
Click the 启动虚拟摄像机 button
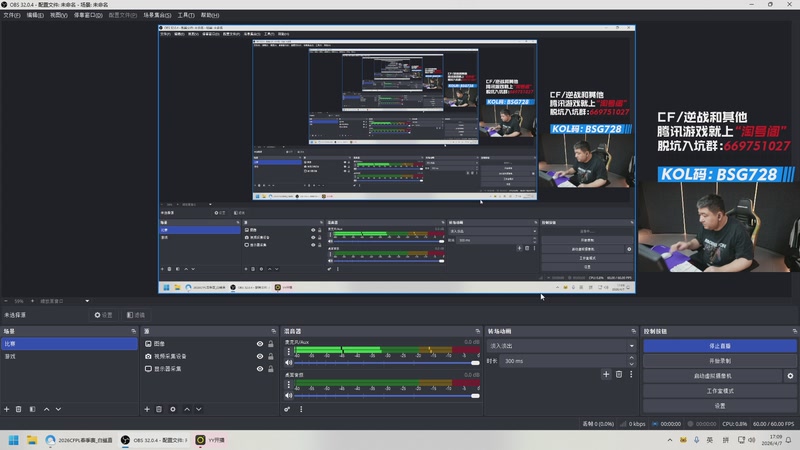click(712, 376)
